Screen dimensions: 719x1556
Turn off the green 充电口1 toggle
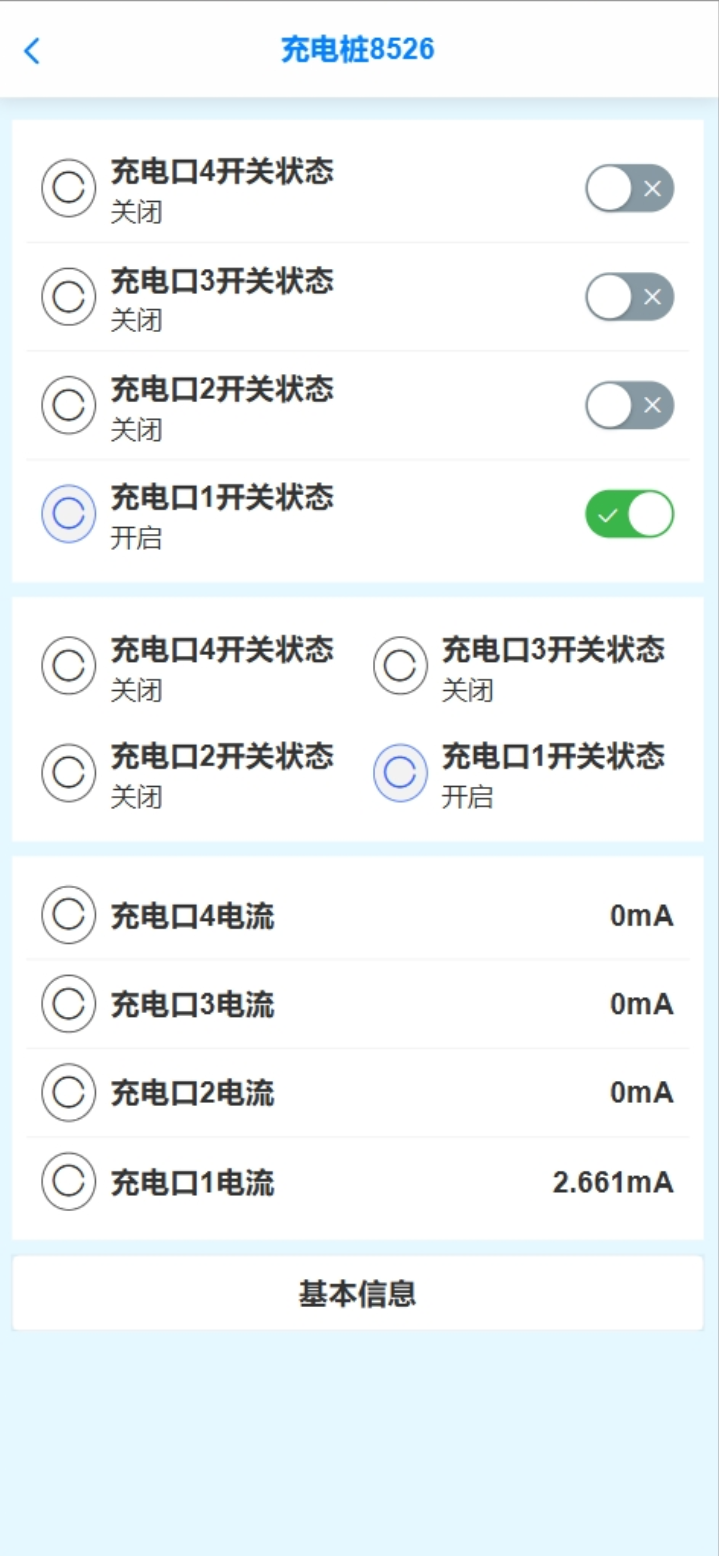point(629,514)
